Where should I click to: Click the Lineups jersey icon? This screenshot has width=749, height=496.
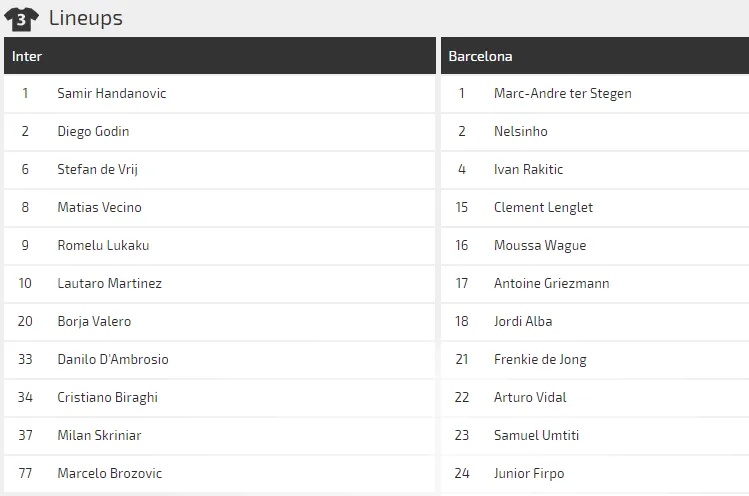(x=21, y=18)
